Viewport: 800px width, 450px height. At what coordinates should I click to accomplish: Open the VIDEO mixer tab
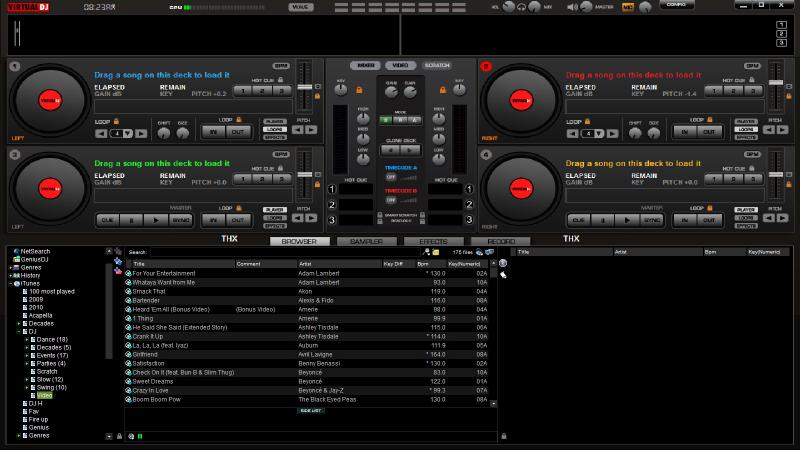(399, 65)
